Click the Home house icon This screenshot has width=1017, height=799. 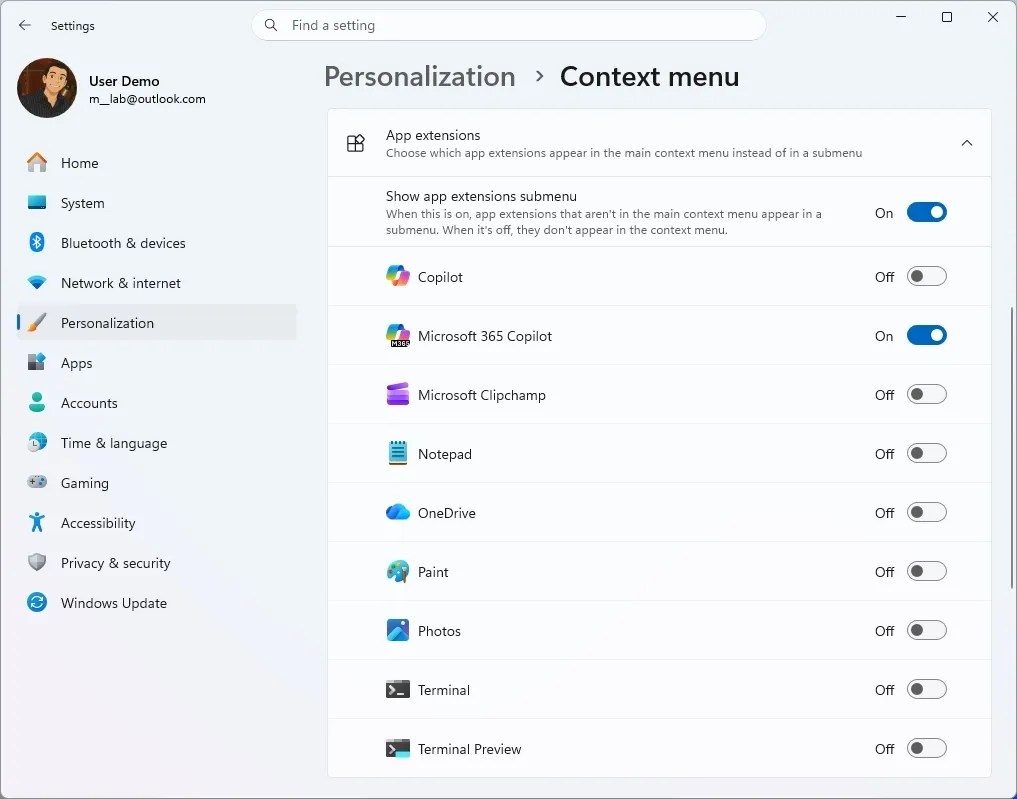pyautogui.click(x=37, y=163)
